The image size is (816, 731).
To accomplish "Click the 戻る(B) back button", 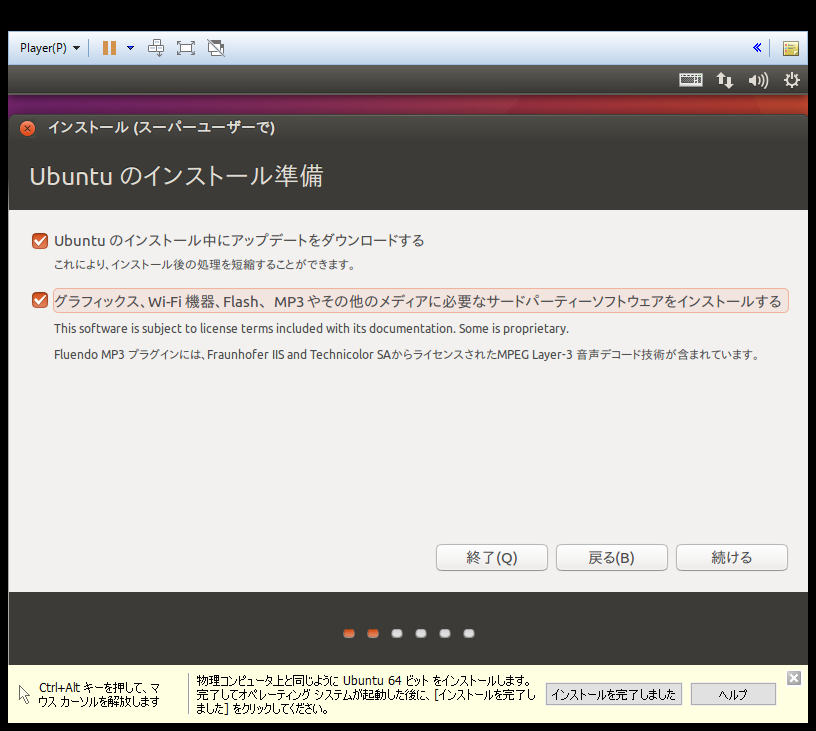I will (x=611, y=558).
